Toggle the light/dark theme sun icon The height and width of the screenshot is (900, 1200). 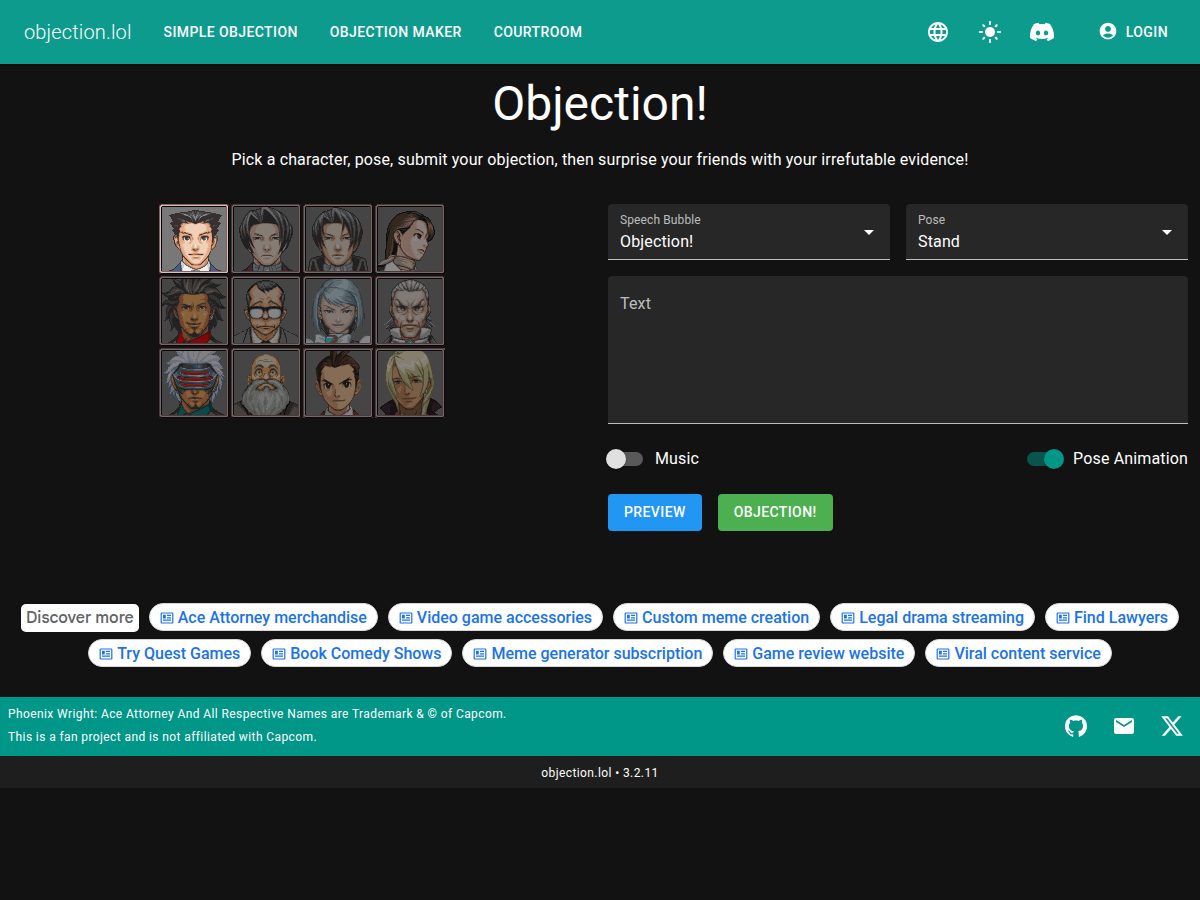click(x=990, y=32)
